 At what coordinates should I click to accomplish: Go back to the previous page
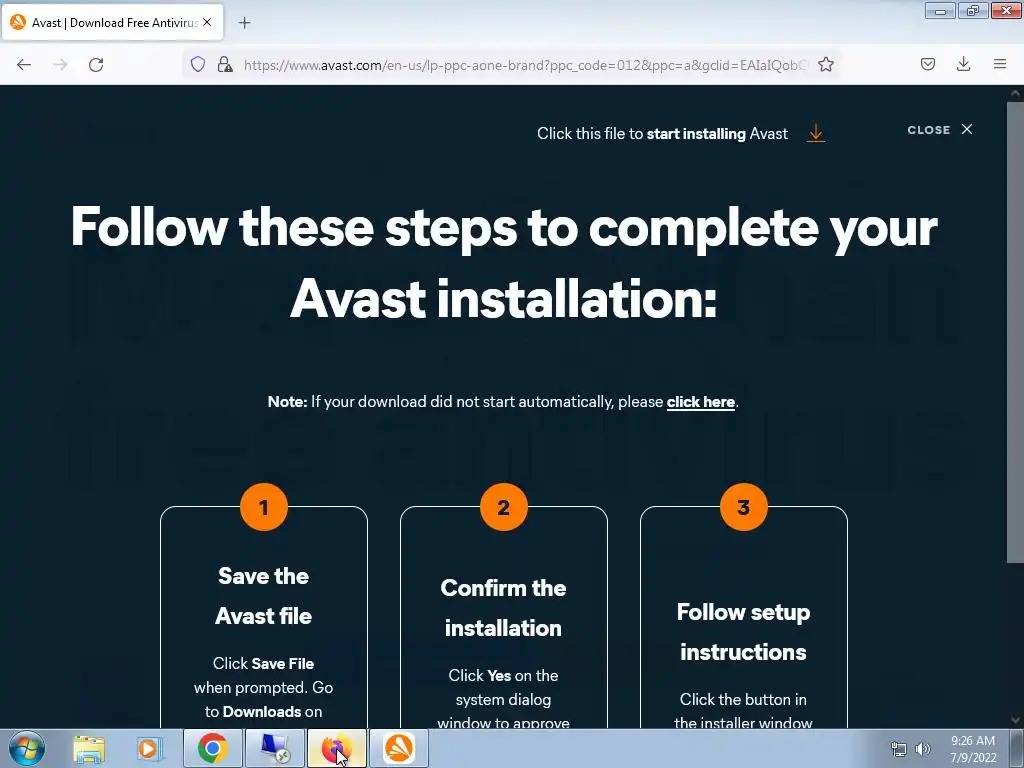coord(24,64)
